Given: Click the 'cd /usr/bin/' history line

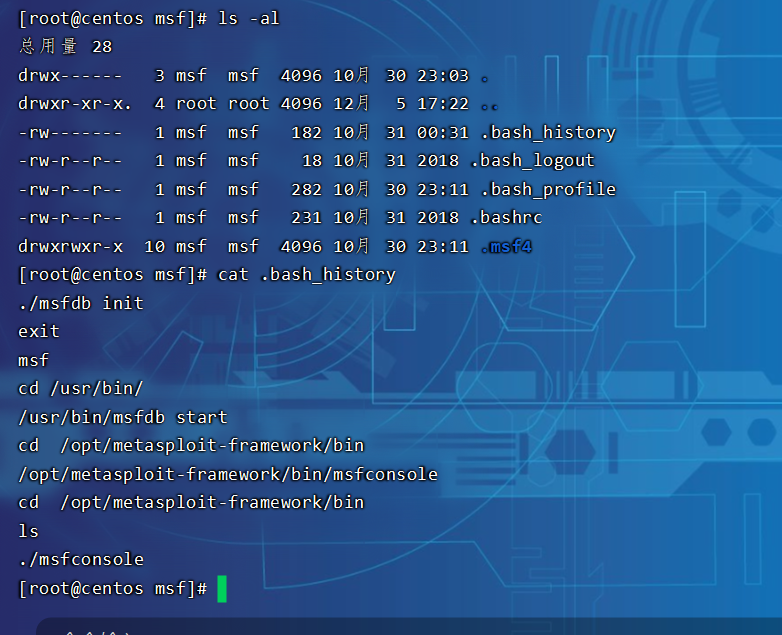Looking at the screenshot, I should click(81, 389).
